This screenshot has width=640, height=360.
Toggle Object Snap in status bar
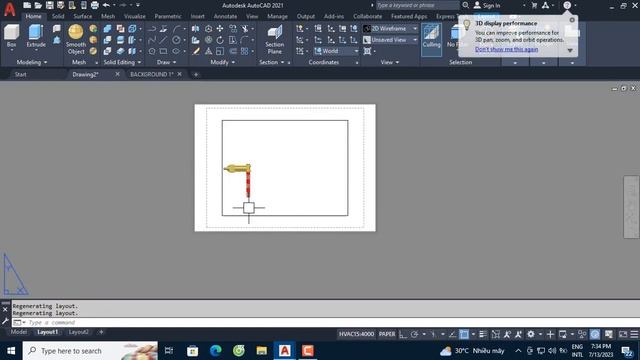tap(464, 334)
